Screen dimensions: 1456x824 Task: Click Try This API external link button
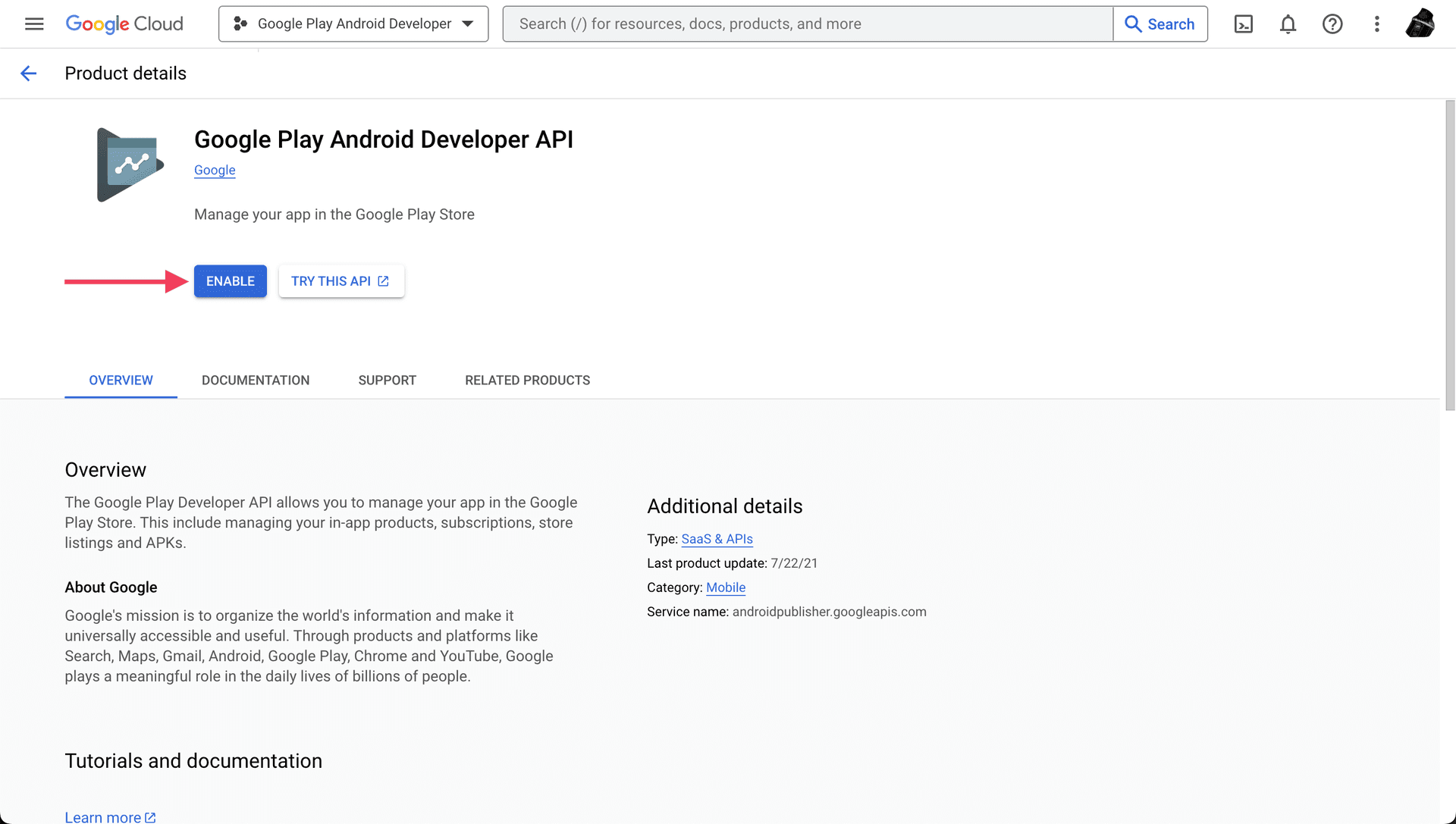pyautogui.click(x=339, y=281)
